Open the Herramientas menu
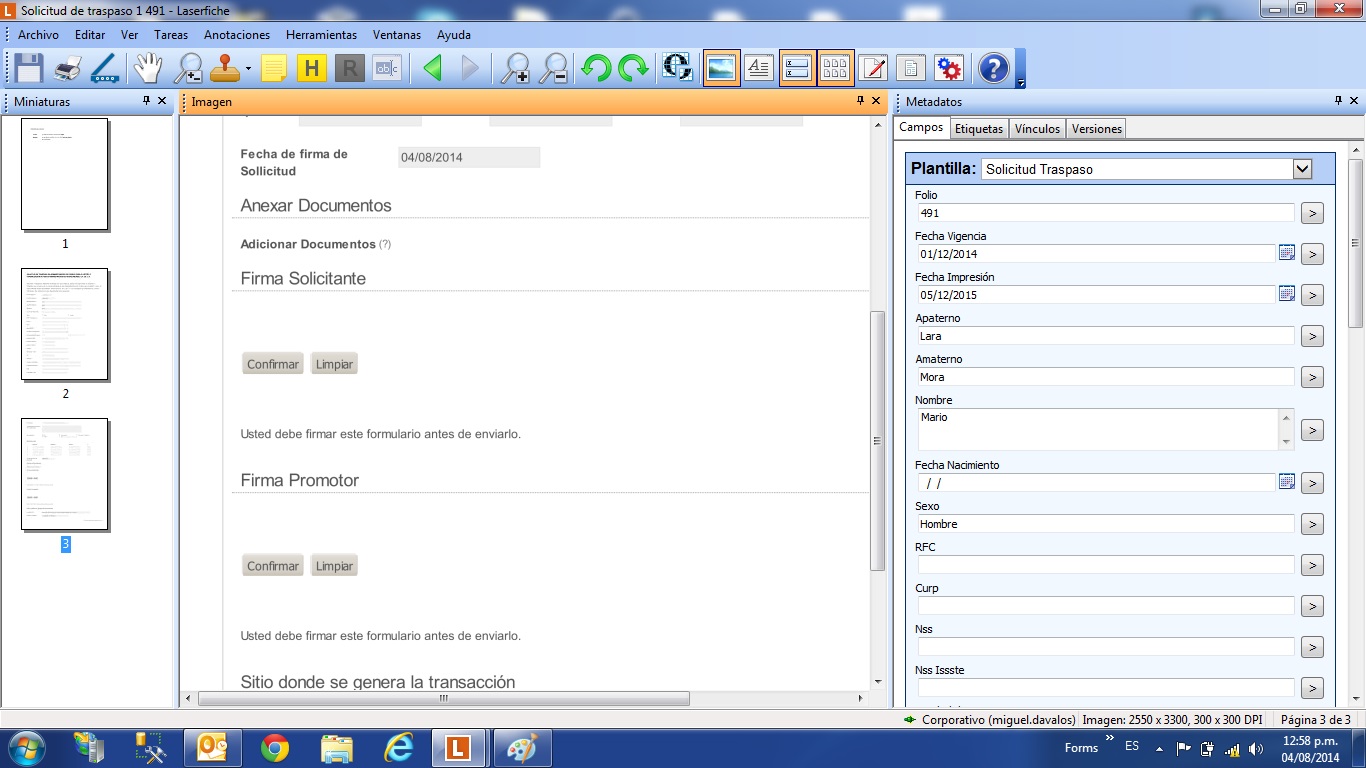This screenshot has width=1366, height=768. 321,34
